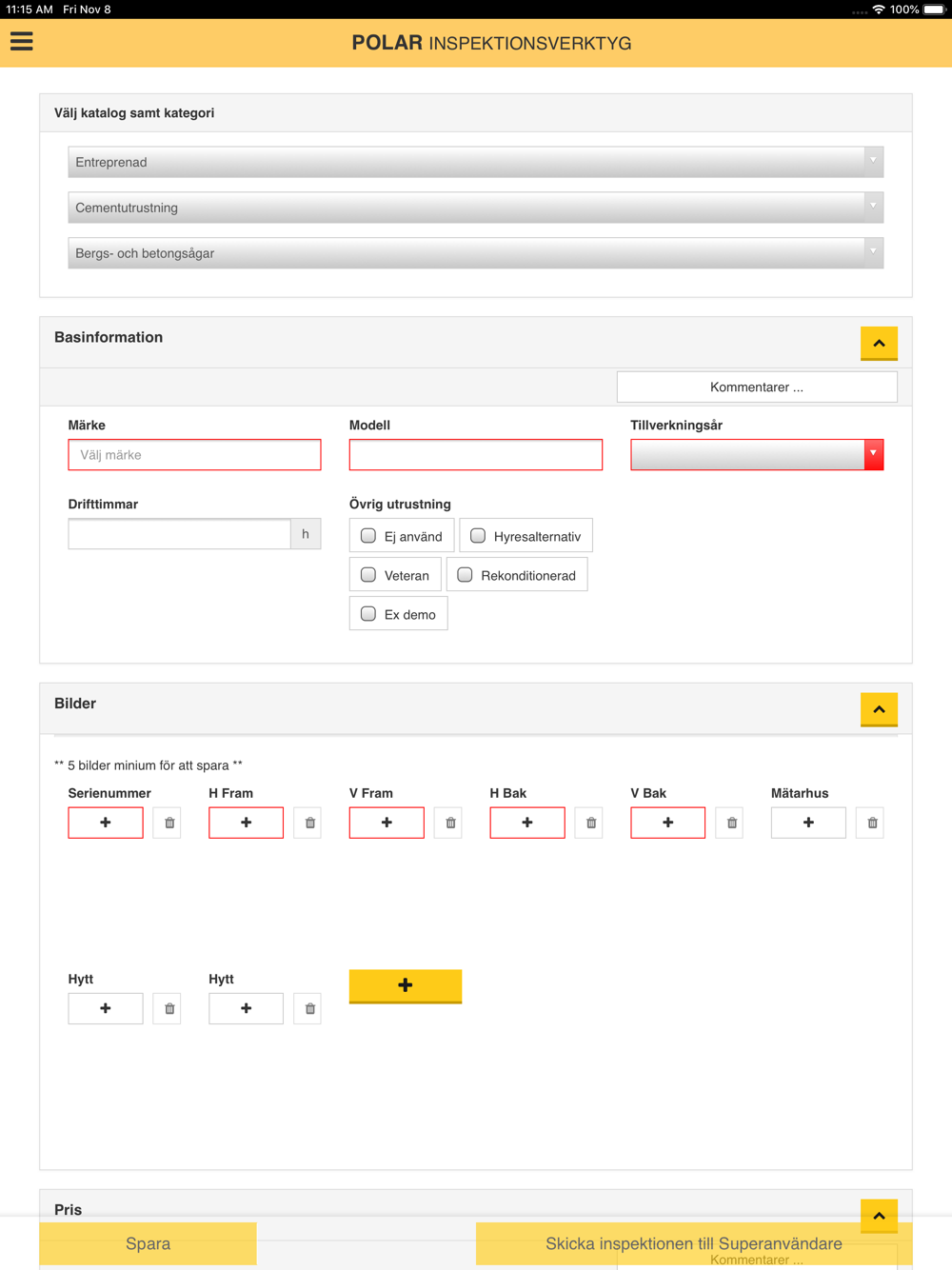Add V Fram photo
Screen dimensions: 952x1270
tap(387, 823)
